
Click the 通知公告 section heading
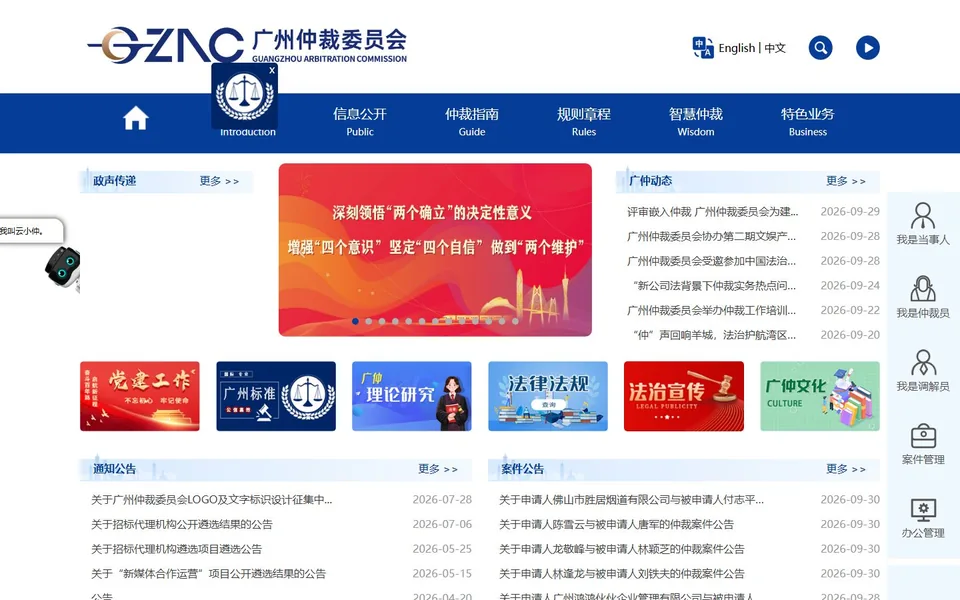pyautogui.click(x=114, y=469)
